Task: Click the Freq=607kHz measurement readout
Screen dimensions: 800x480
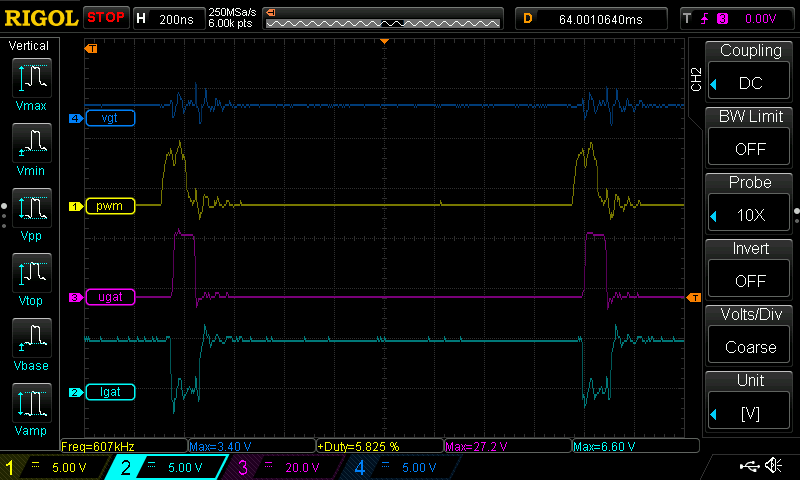Action: pos(124,446)
